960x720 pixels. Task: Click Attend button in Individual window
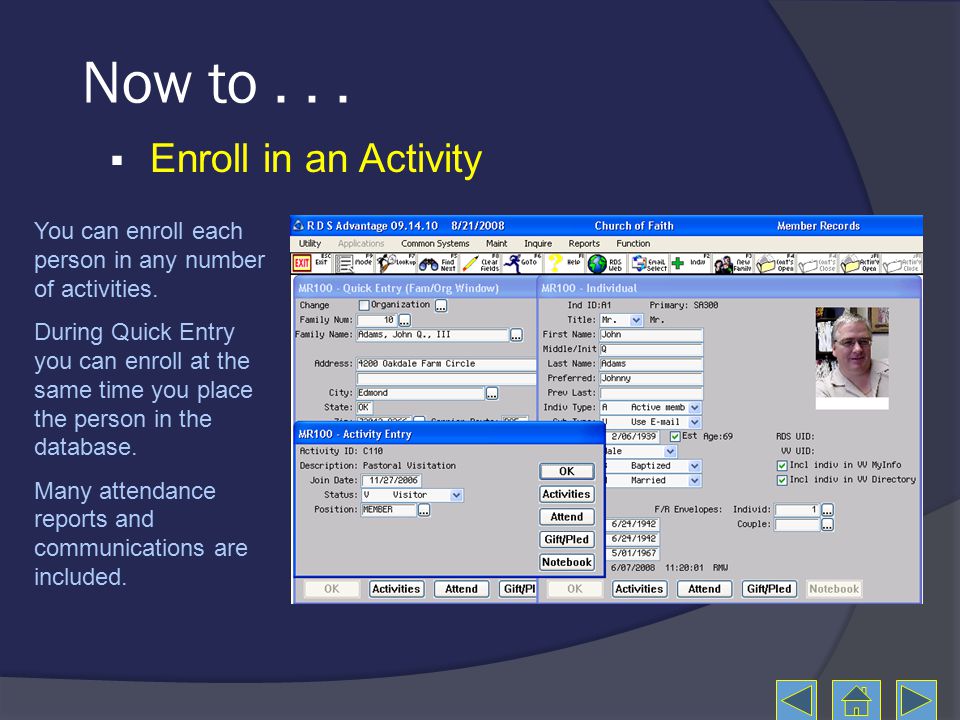coord(704,589)
